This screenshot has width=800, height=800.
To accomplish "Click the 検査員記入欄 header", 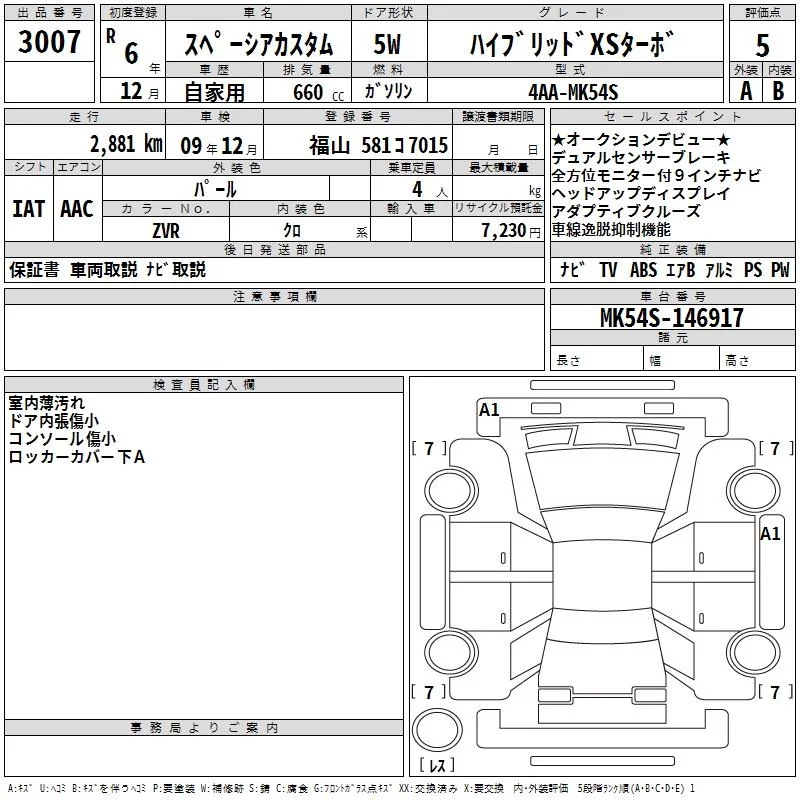I will coord(204,385).
